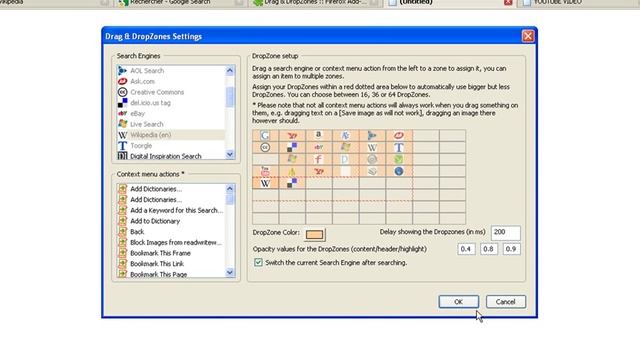Click the highlight opacity field showing 0.9
This screenshot has height=360, width=640.
click(511, 249)
